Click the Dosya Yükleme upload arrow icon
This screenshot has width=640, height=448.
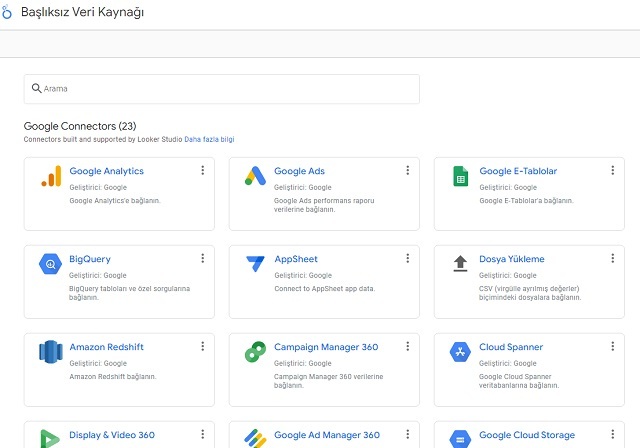(460, 264)
